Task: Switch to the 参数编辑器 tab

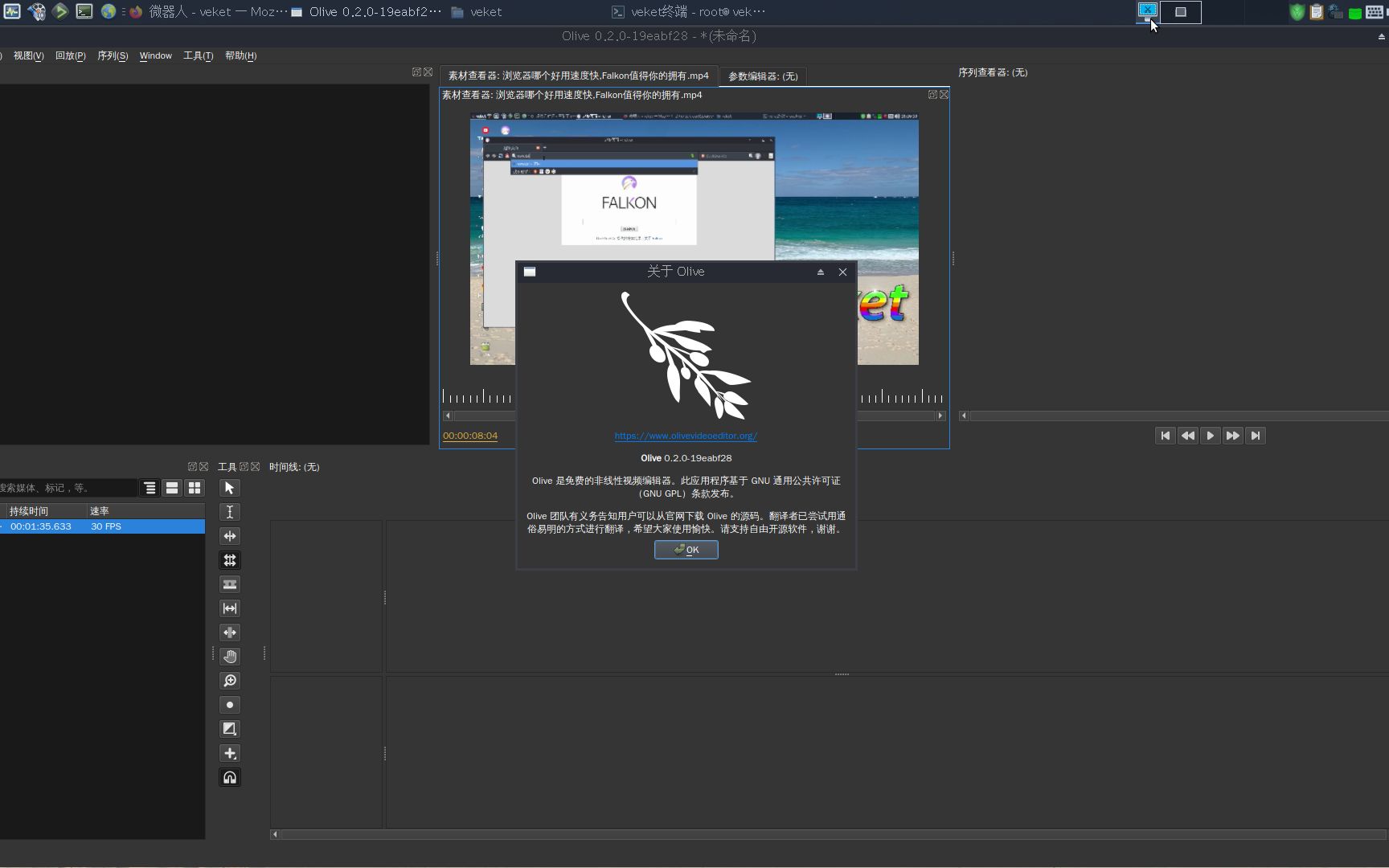Action: [x=763, y=76]
